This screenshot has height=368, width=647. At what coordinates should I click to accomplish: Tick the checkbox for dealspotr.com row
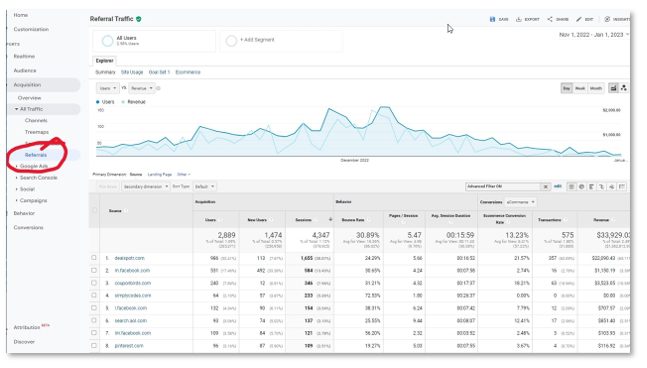click(x=94, y=258)
